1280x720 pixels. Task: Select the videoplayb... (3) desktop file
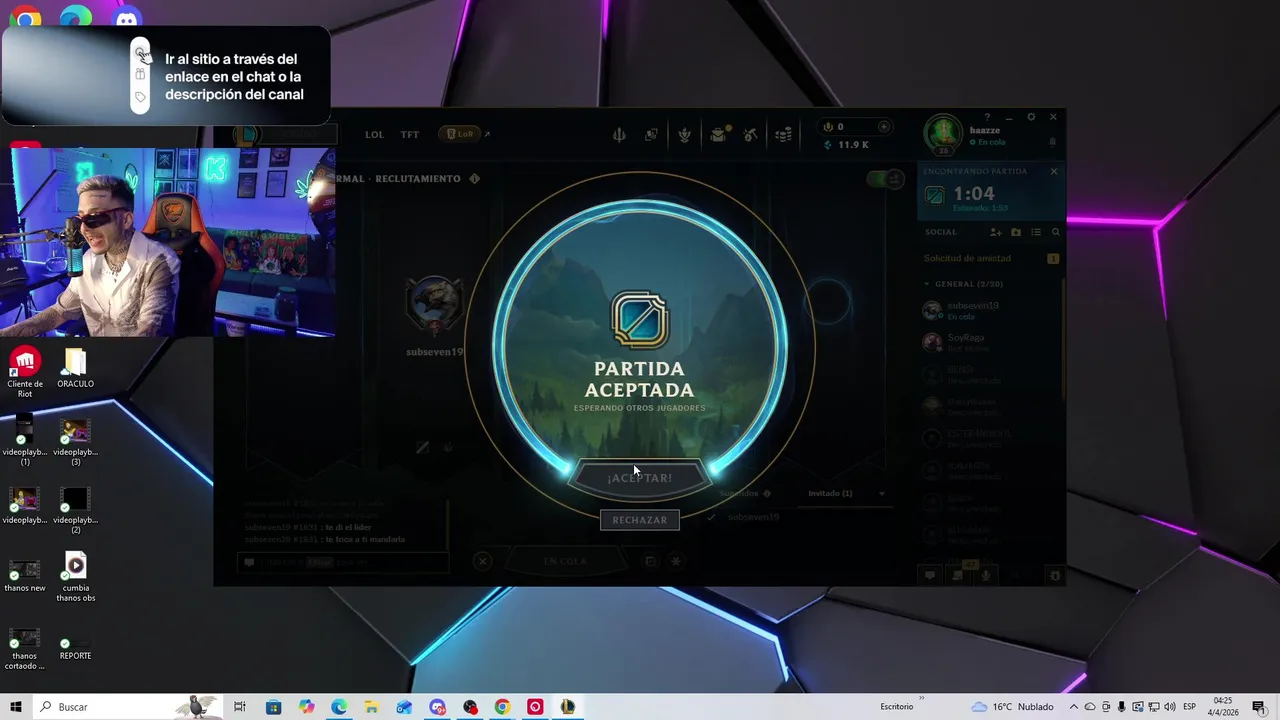pyautogui.click(x=75, y=442)
